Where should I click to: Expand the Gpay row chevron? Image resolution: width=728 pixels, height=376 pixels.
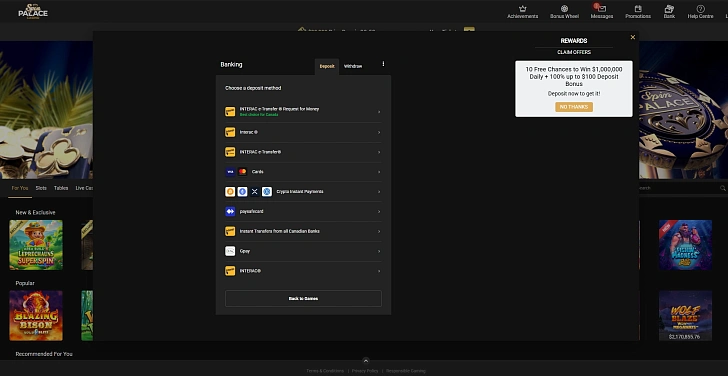(379, 251)
